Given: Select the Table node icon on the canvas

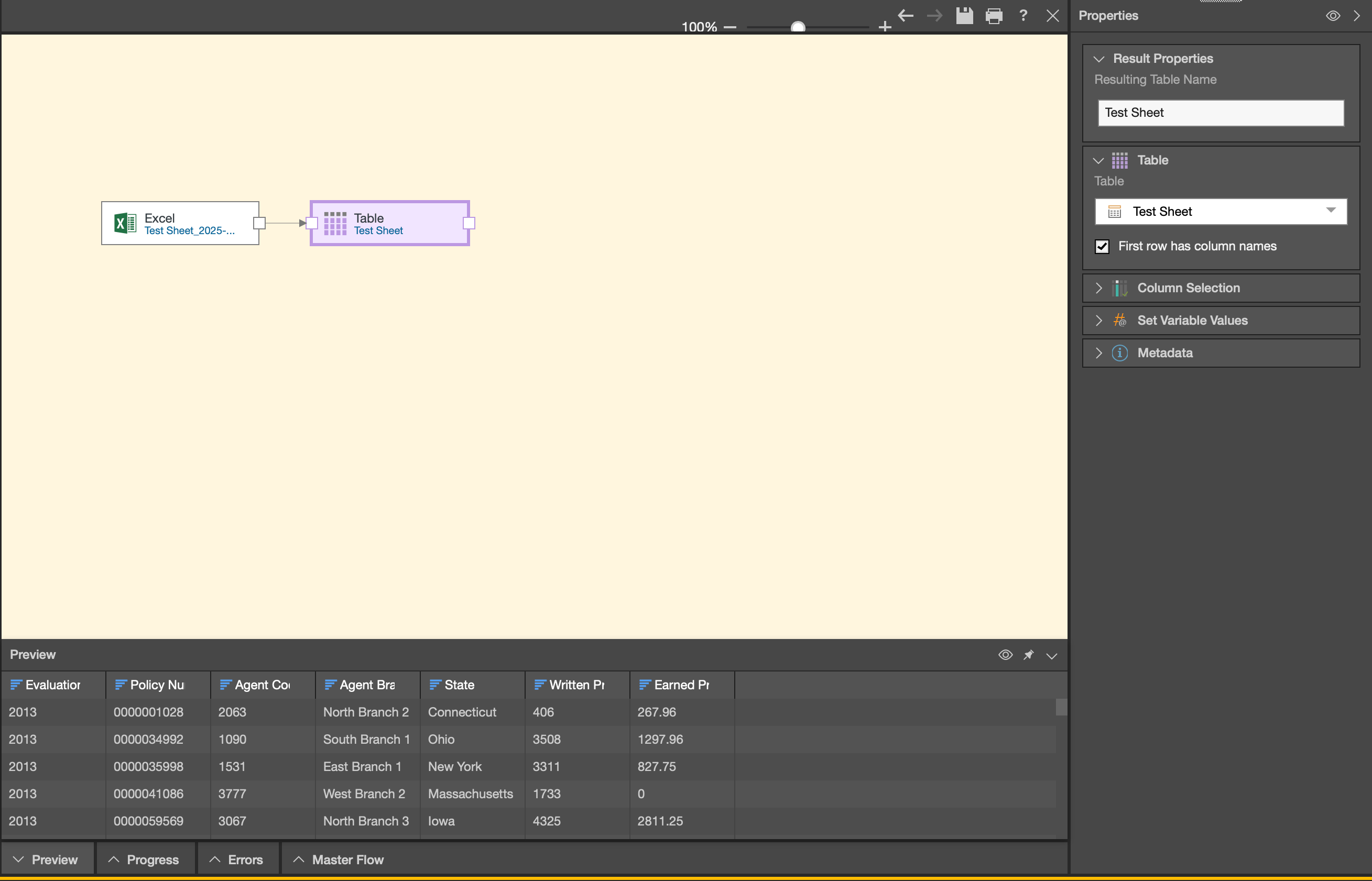Looking at the screenshot, I should 335,223.
